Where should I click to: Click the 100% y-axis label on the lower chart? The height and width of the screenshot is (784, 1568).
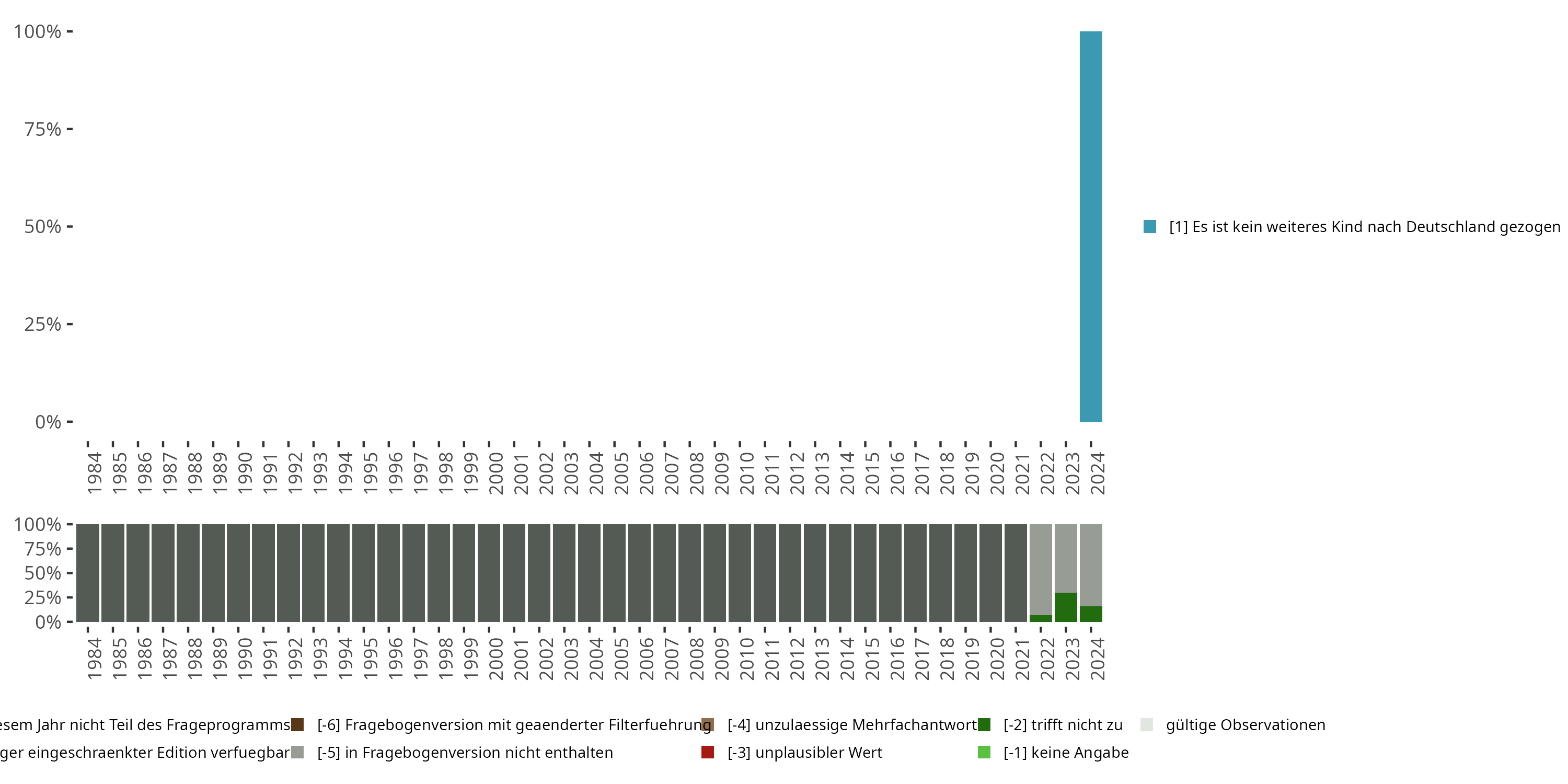tap(37, 524)
